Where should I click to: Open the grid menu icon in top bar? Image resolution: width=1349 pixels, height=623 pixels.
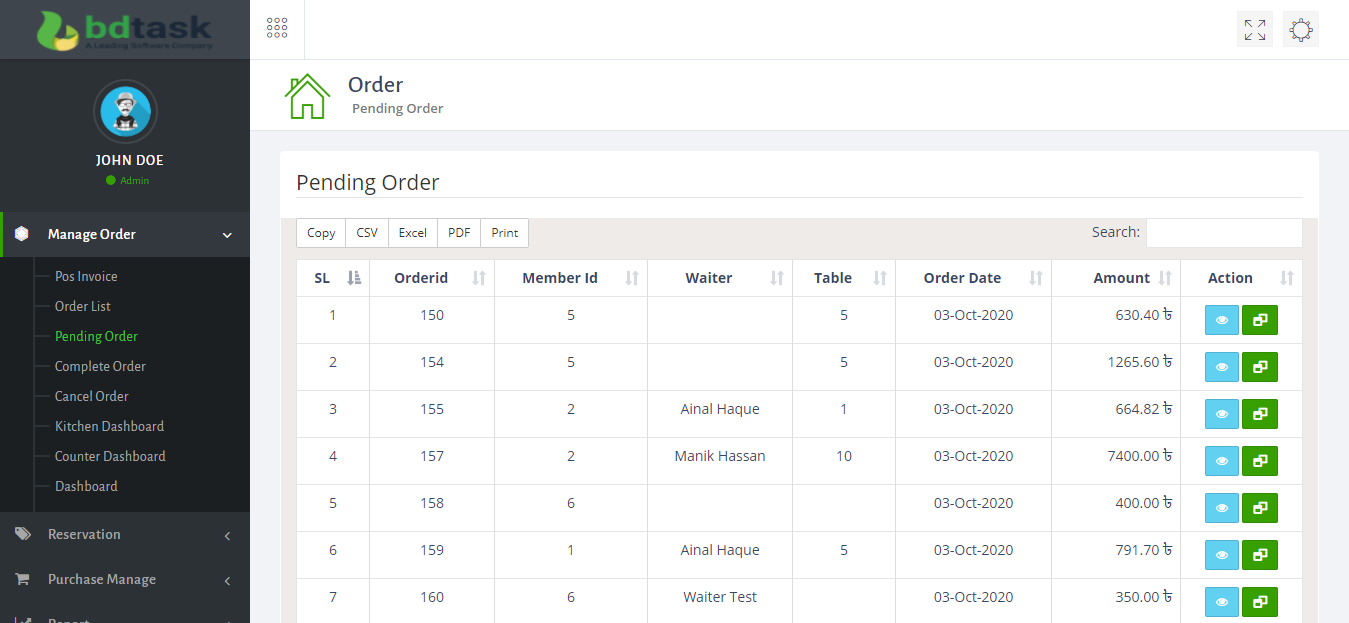277,28
